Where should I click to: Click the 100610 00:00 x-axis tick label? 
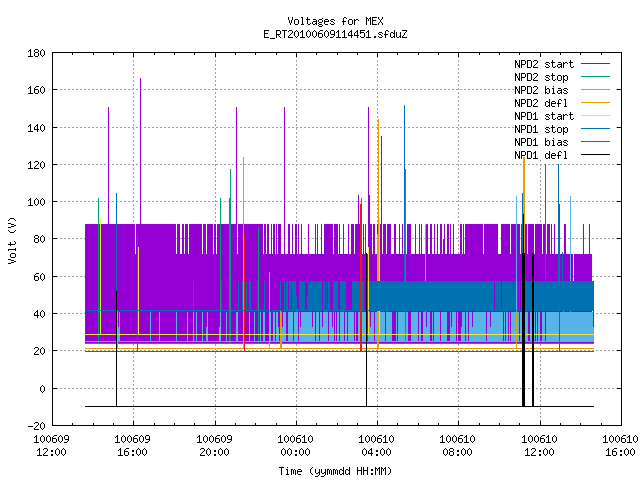[295, 446]
